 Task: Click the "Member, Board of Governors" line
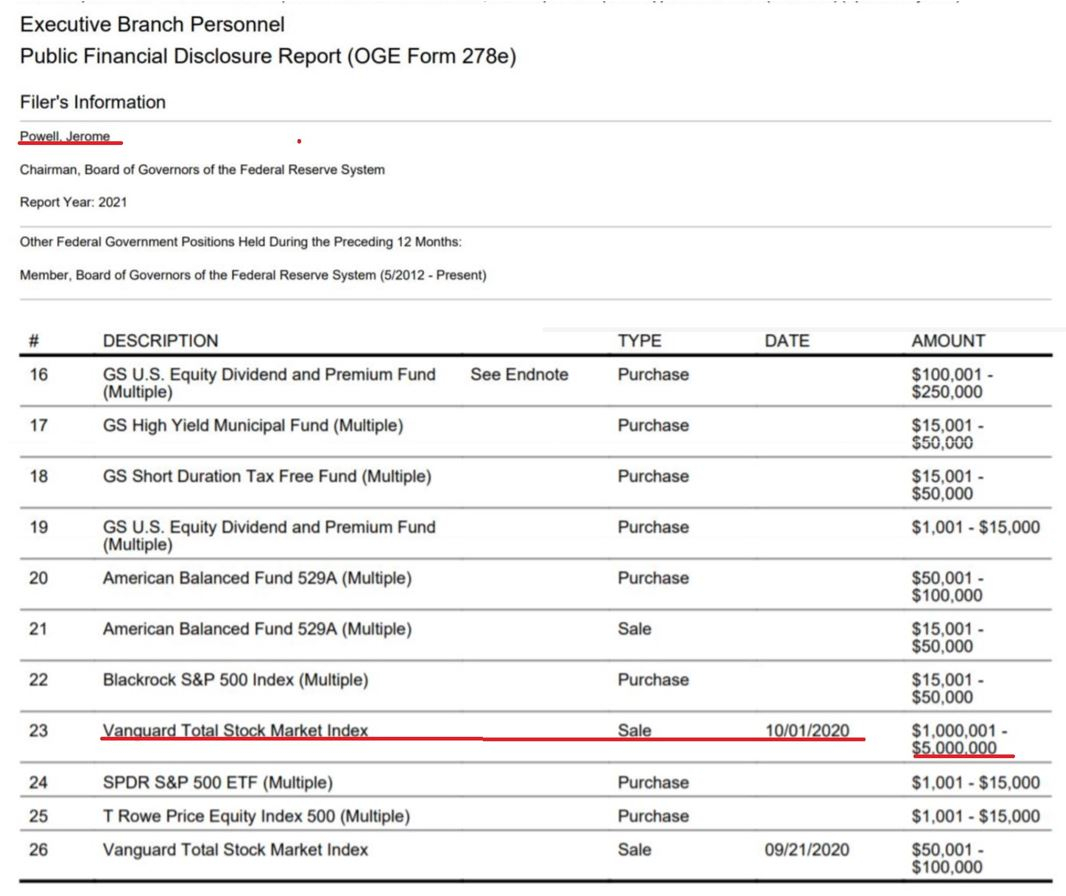253,275
